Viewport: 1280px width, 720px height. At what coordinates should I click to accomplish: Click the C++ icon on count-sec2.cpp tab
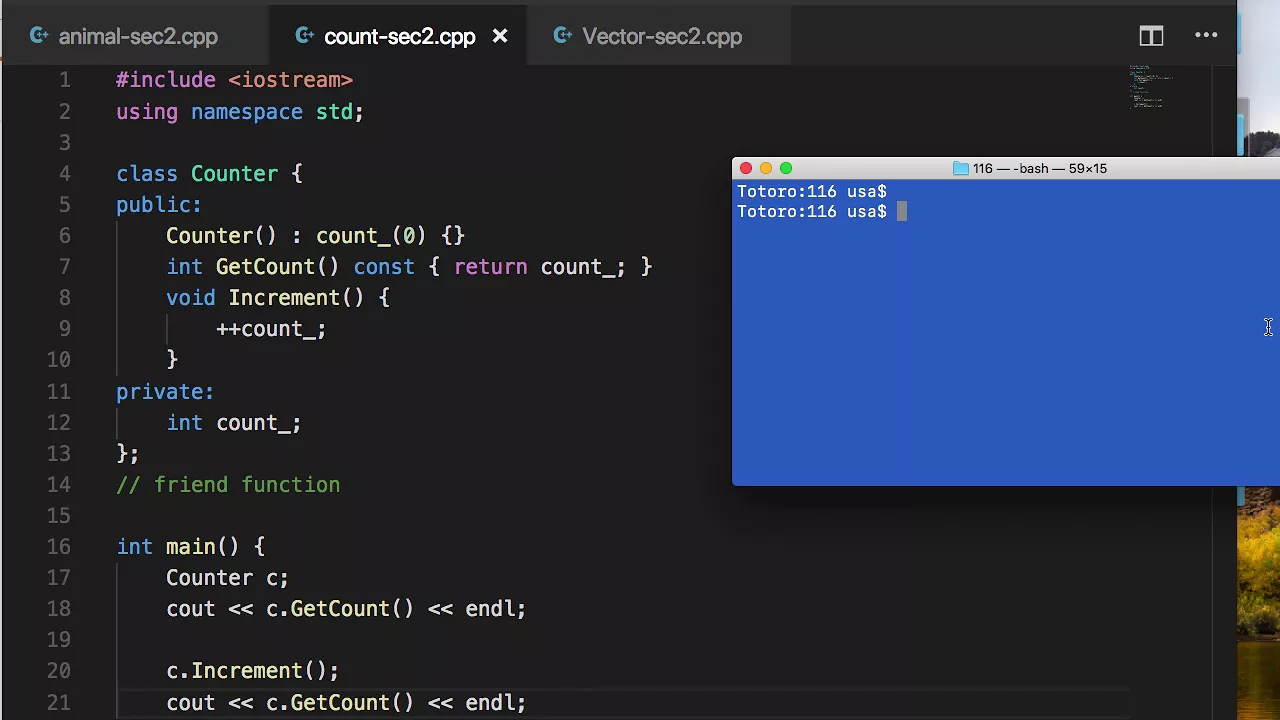point(305,36)
